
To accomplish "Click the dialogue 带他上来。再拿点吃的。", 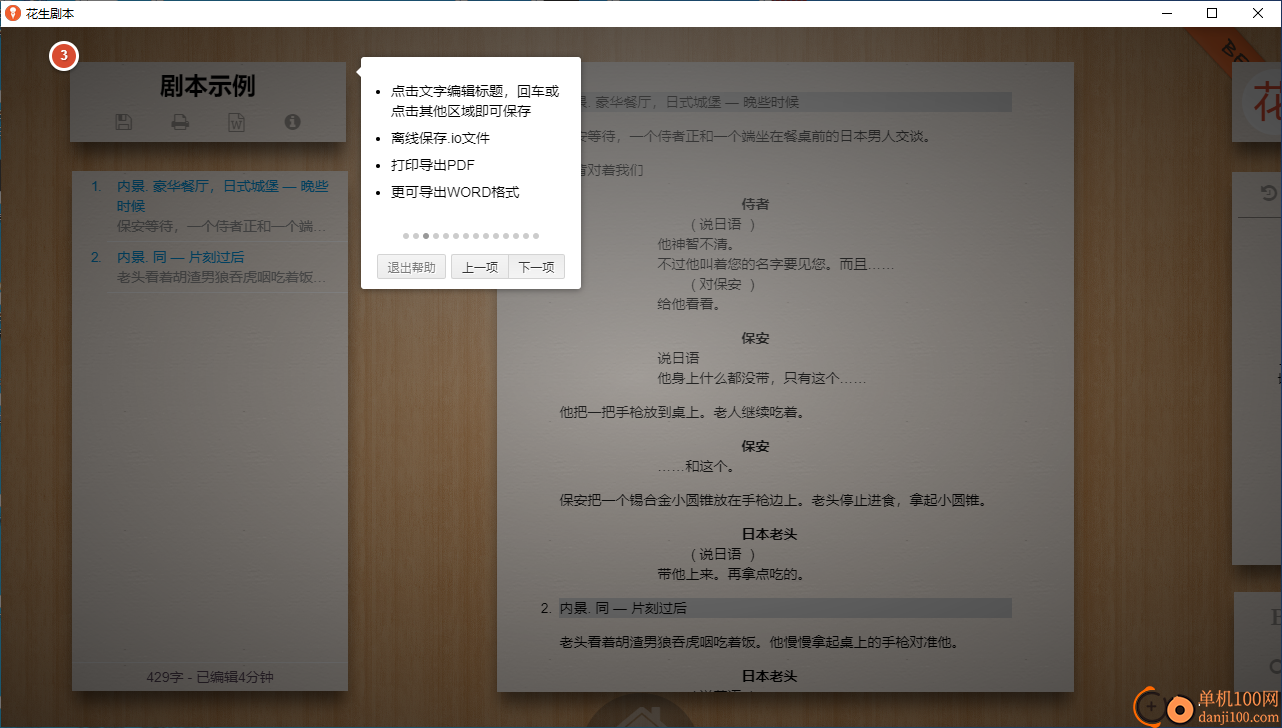I will 731,574.
